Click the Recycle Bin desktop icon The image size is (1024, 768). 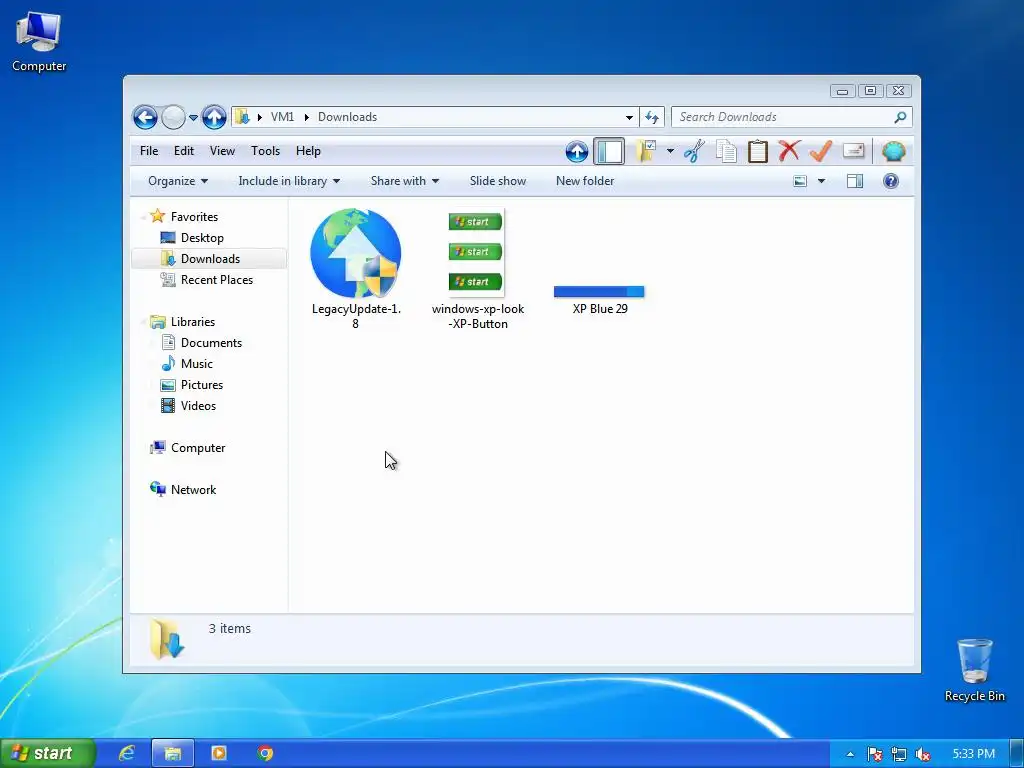[974, 670]
